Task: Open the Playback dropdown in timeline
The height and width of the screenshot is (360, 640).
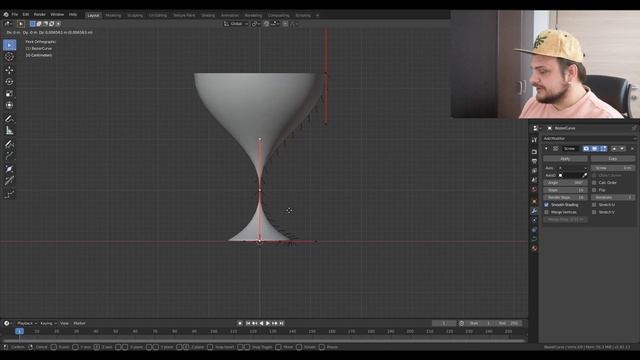Action: click(27, 323)
